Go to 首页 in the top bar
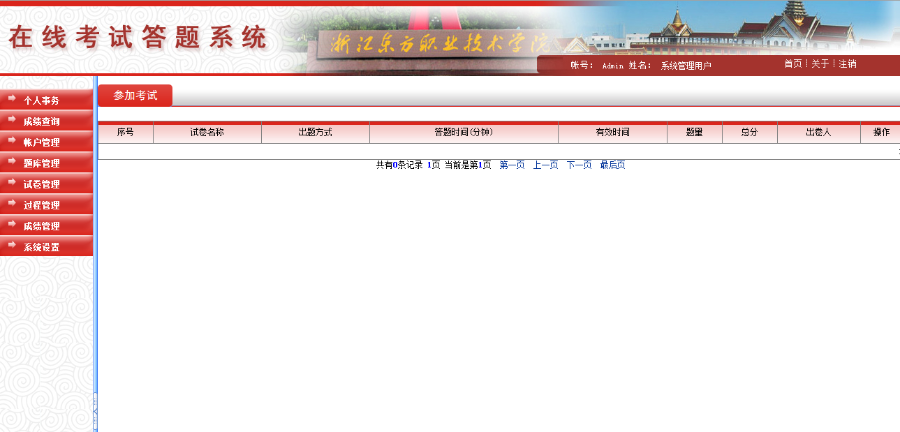 point(793,64)
